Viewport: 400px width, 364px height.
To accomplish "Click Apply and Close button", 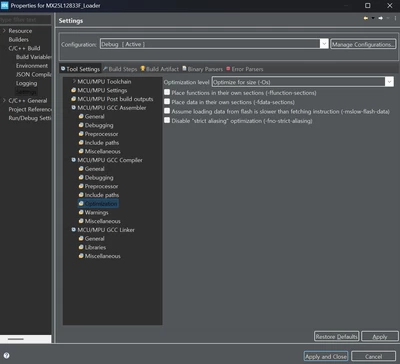I will pos(326,356).
